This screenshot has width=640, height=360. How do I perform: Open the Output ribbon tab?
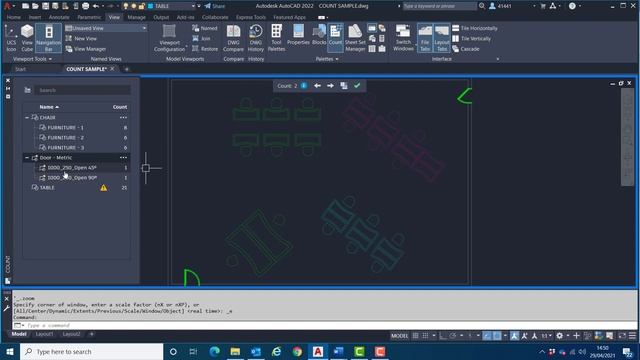[x=161, y=17]
